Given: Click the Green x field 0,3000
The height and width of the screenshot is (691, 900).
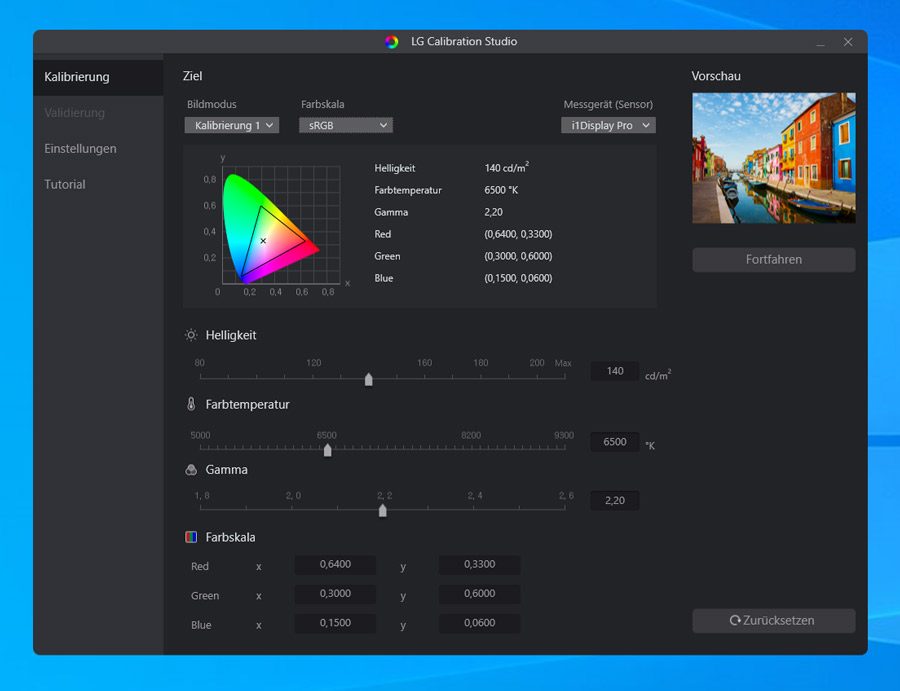Looking at the screenshot, I should [335, 594].
